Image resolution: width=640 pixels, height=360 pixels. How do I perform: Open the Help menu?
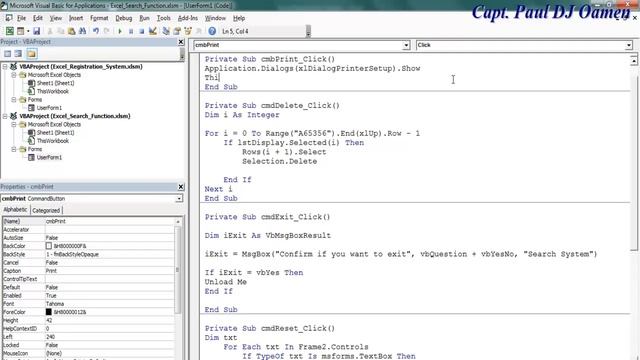(x=239, y=18)
